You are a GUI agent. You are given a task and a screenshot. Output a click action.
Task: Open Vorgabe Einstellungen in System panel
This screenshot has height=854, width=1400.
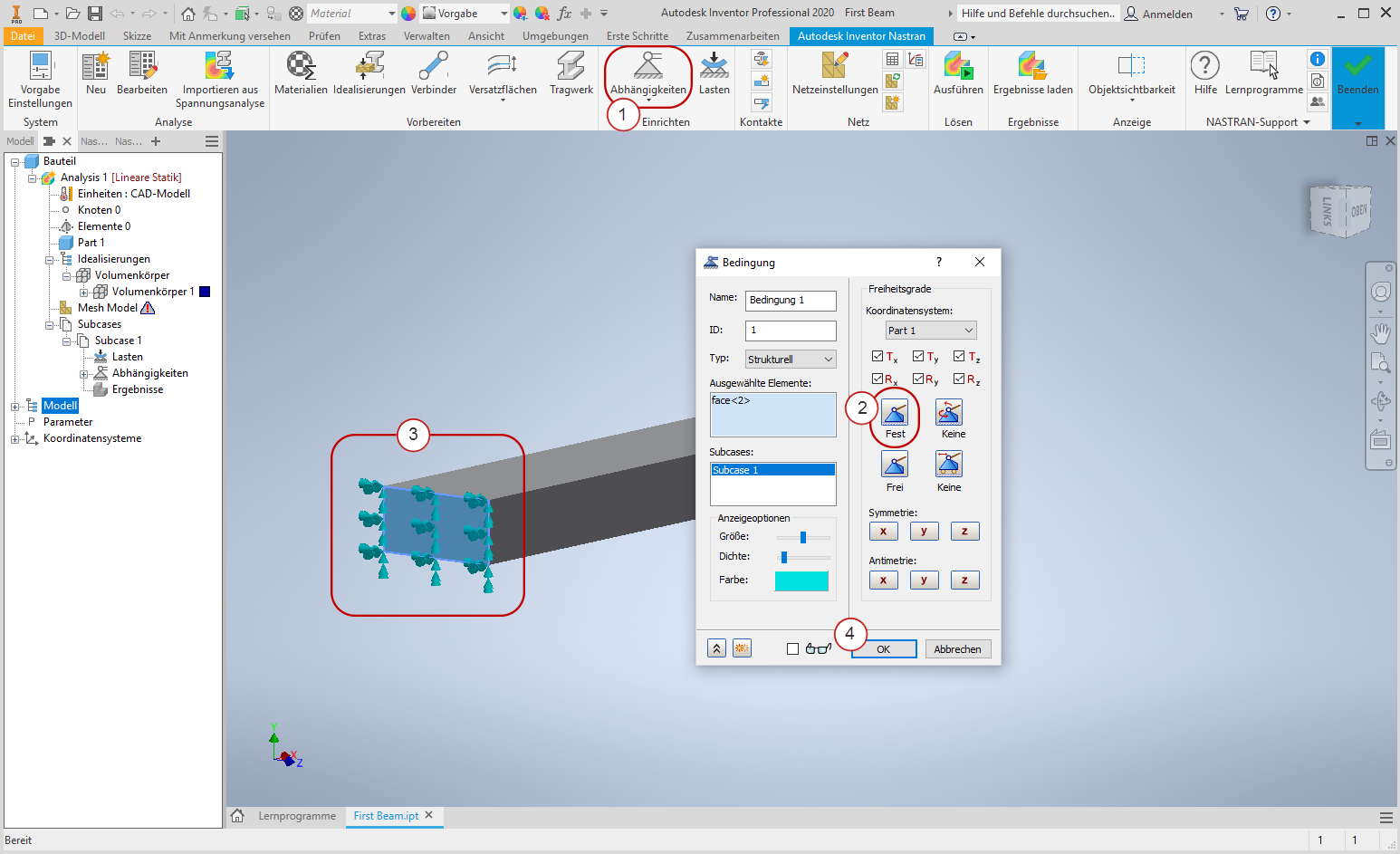tap(41, 80)
